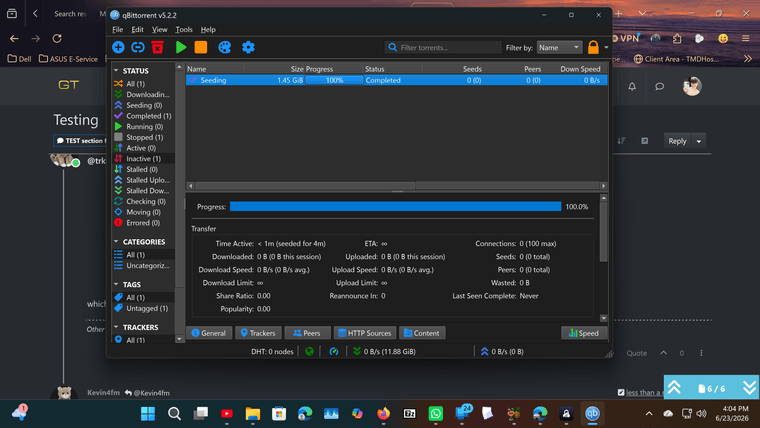Click the qBittorrent taskbar icon
The height and width of the screenshot is (428, 760).
tap(592, 413)
